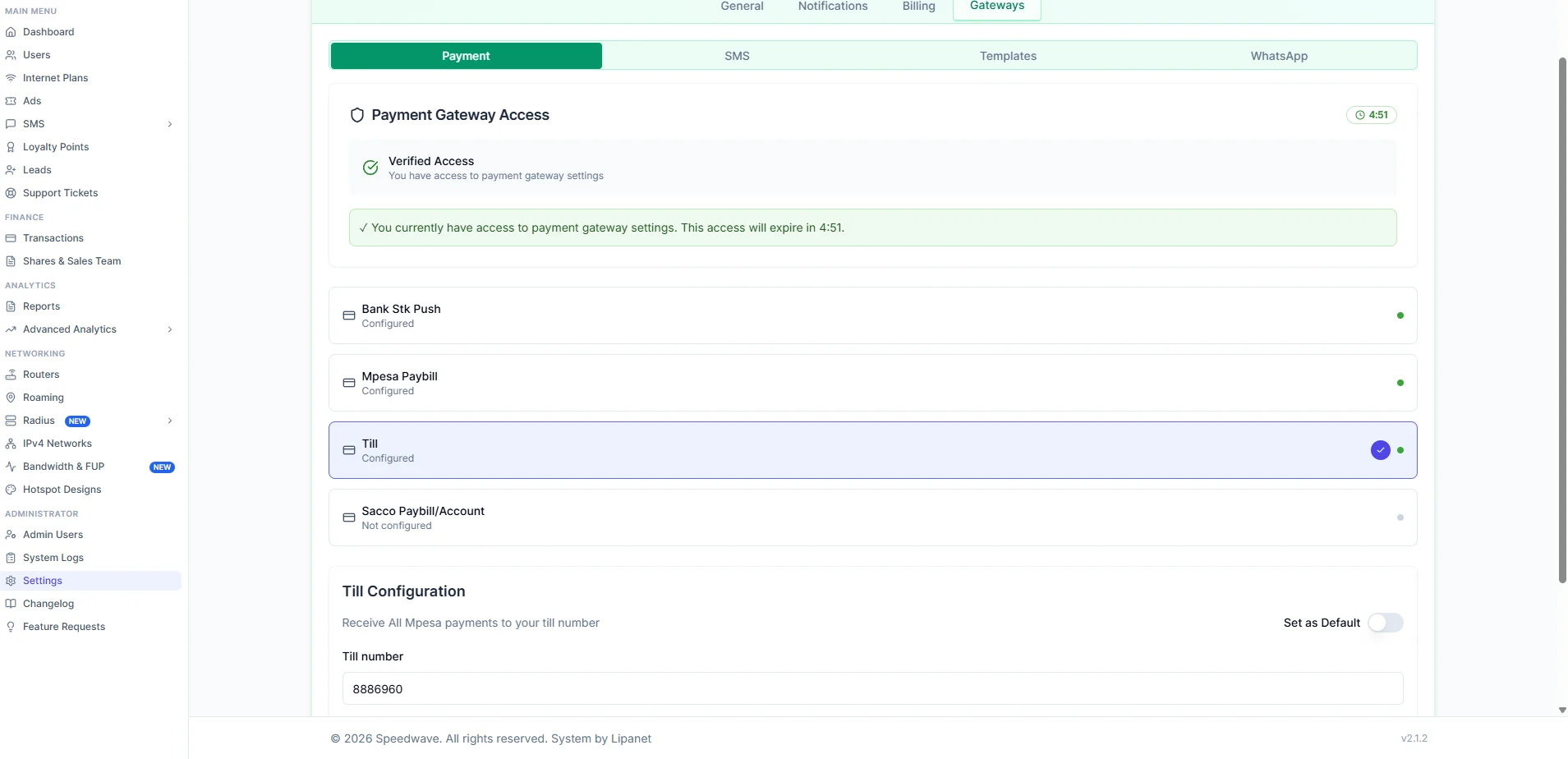The width and height of the screenshot is (1568, 759).
Task: Click the card icon on Bank Stk Push row
Action: coord(349,315)
